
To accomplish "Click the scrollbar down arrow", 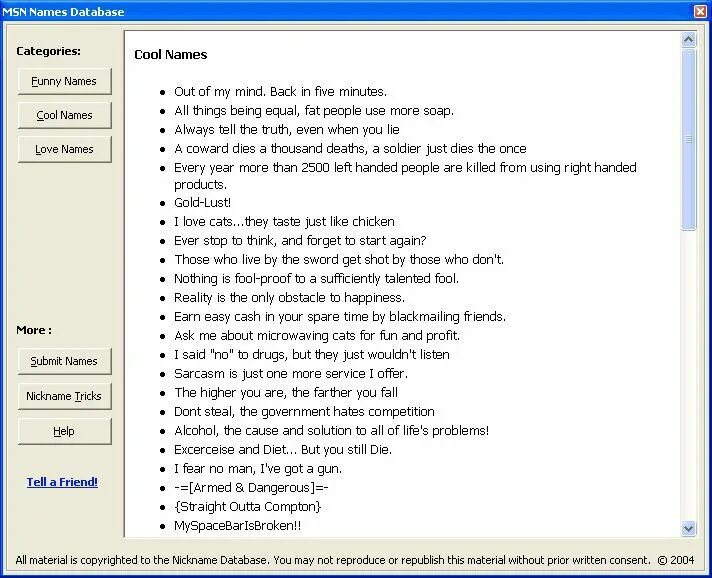I will point(688,529).
